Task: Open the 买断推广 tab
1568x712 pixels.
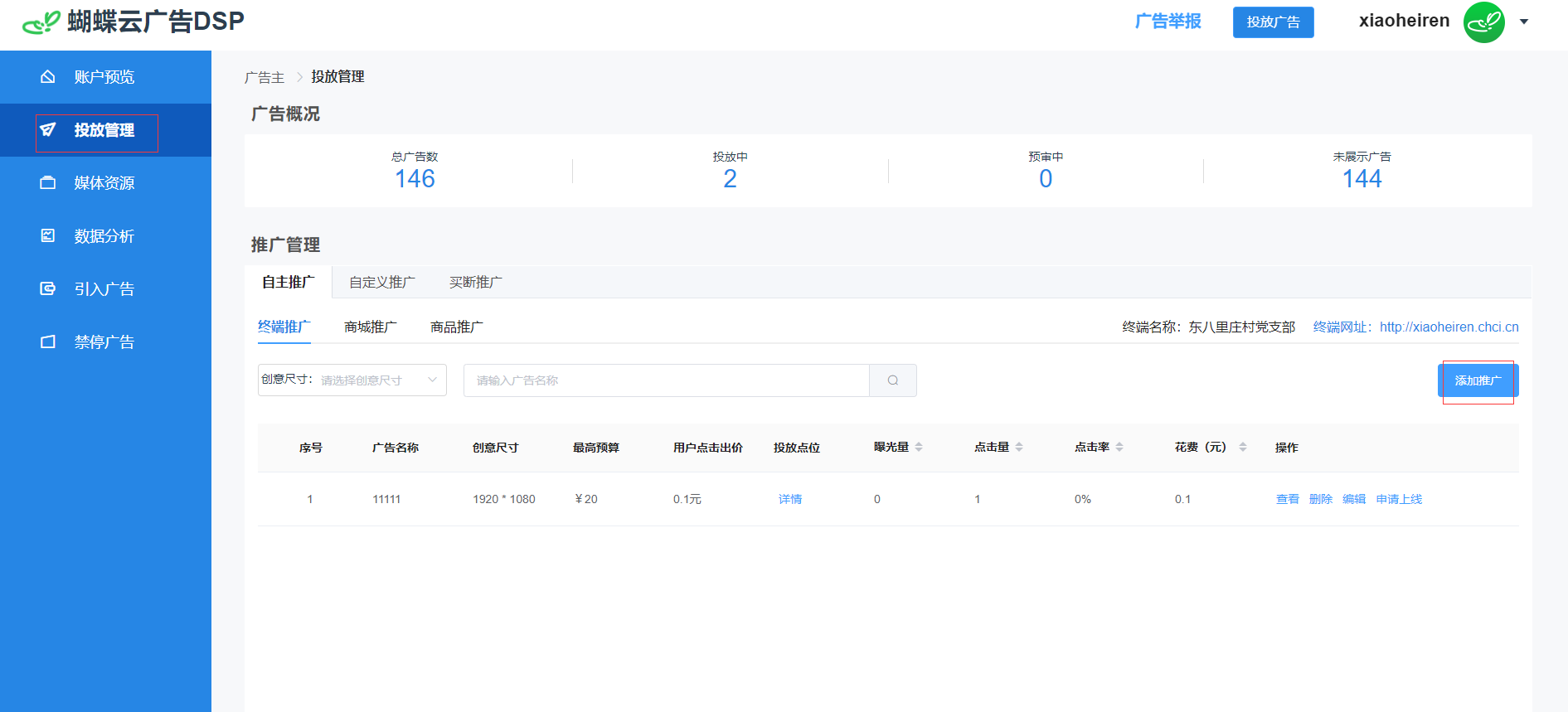Action: [x=476, y=283]
